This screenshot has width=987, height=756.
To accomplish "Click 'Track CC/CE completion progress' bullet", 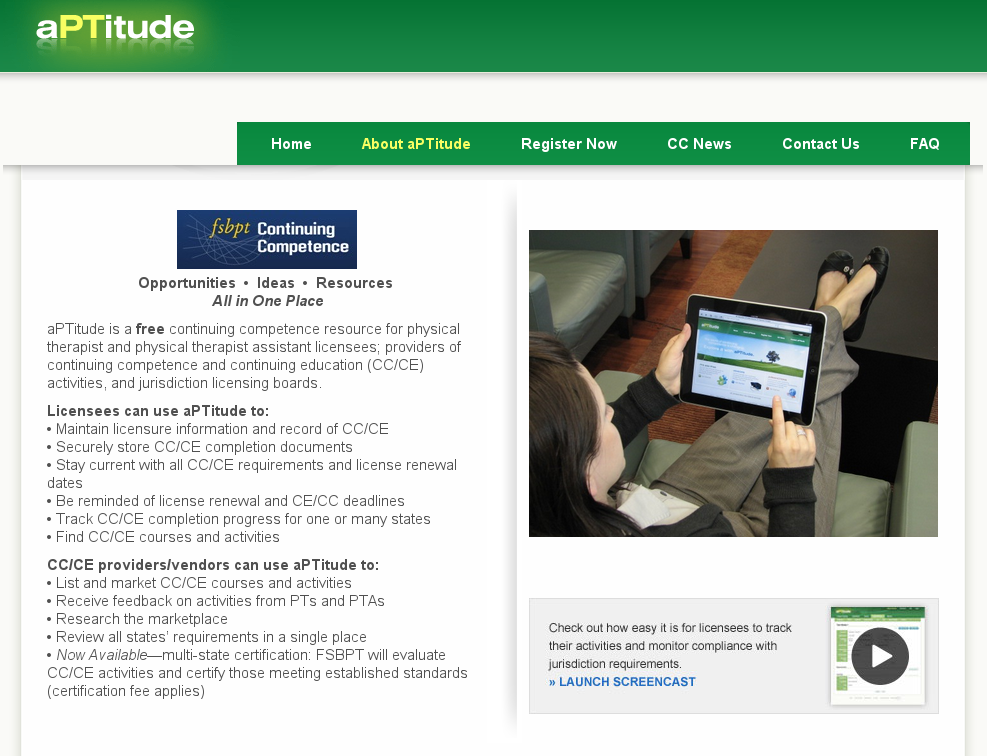I will (239, 519).
